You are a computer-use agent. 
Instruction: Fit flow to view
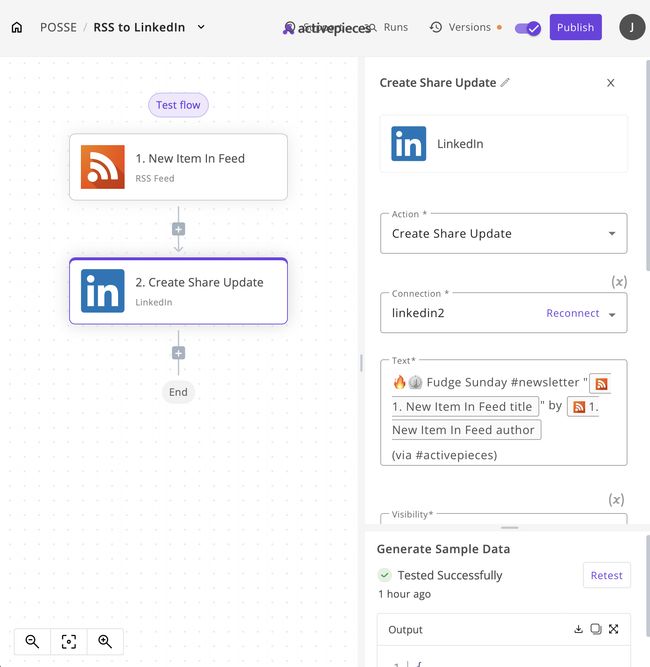(69, 641)
